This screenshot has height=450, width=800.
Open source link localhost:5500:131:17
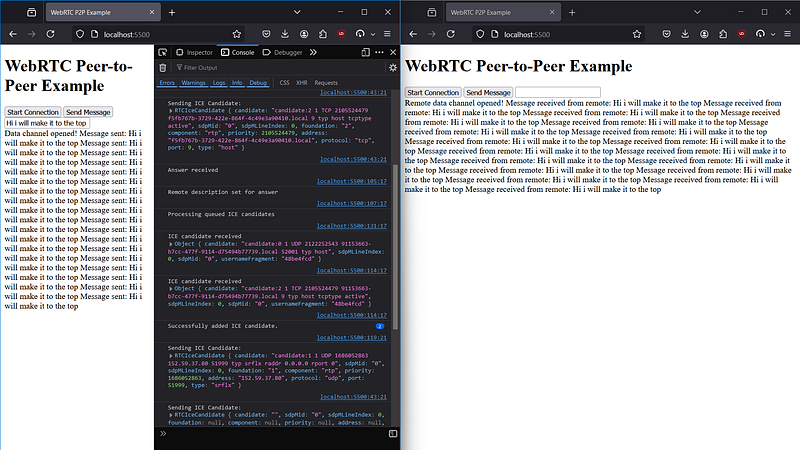[x=352, y=226]
